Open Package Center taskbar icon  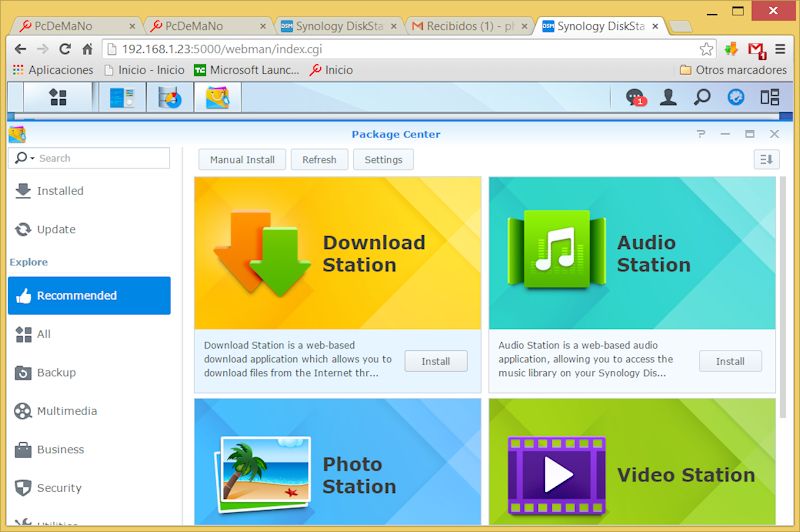[217, 97]
